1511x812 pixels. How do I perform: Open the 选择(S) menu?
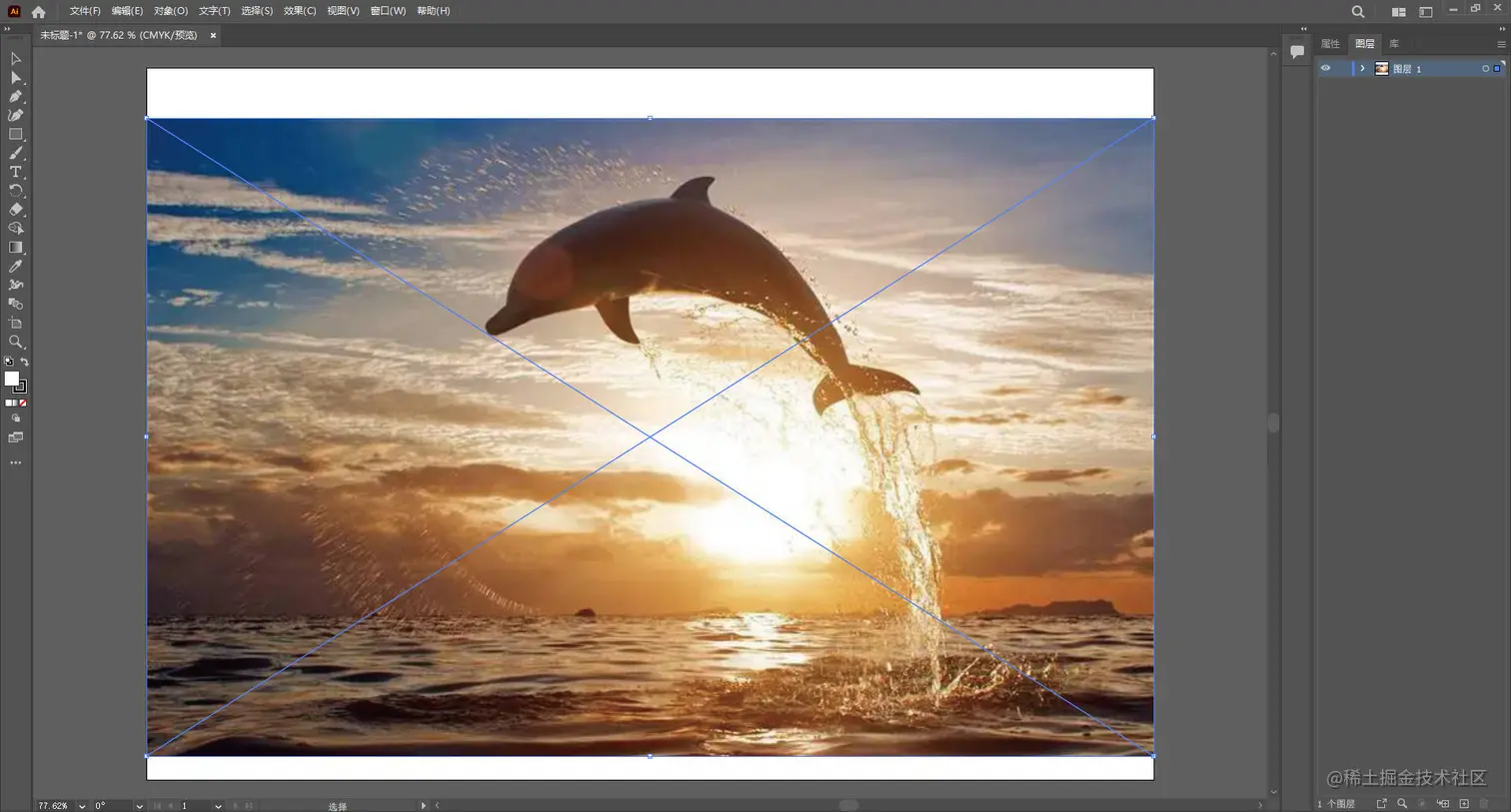pos(257,11)
